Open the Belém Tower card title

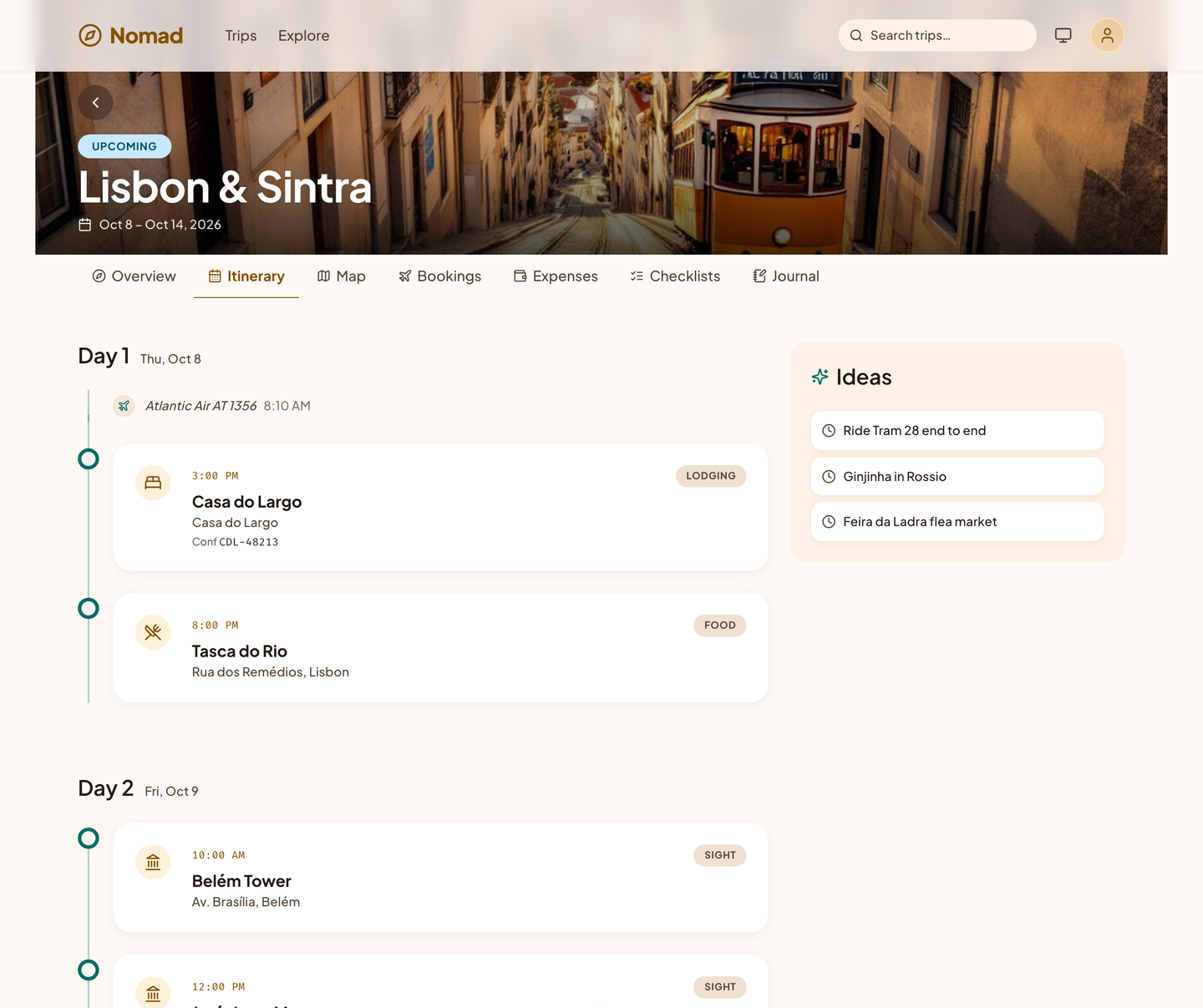click(x=241, y=881)
